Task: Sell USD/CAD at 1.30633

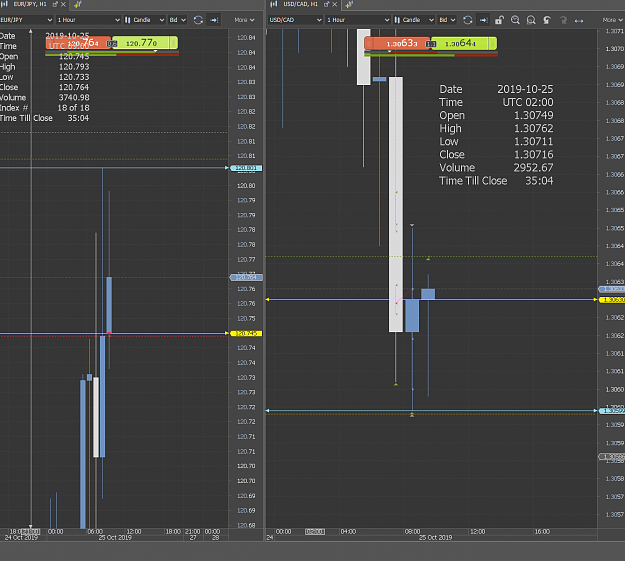Action: [399, 43]
